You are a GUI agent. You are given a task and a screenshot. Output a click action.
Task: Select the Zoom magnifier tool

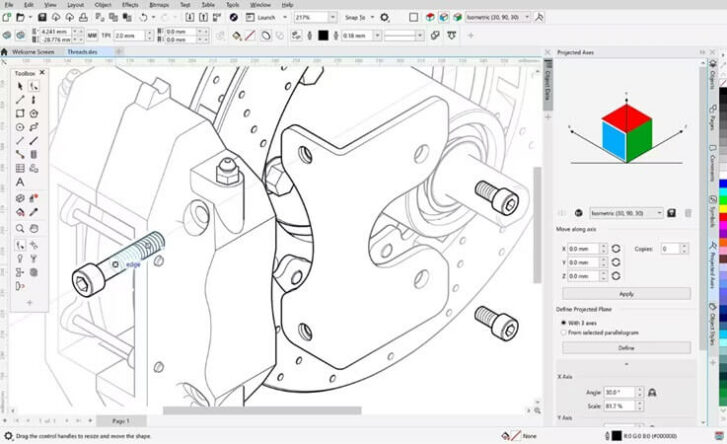tap(20, 228)
